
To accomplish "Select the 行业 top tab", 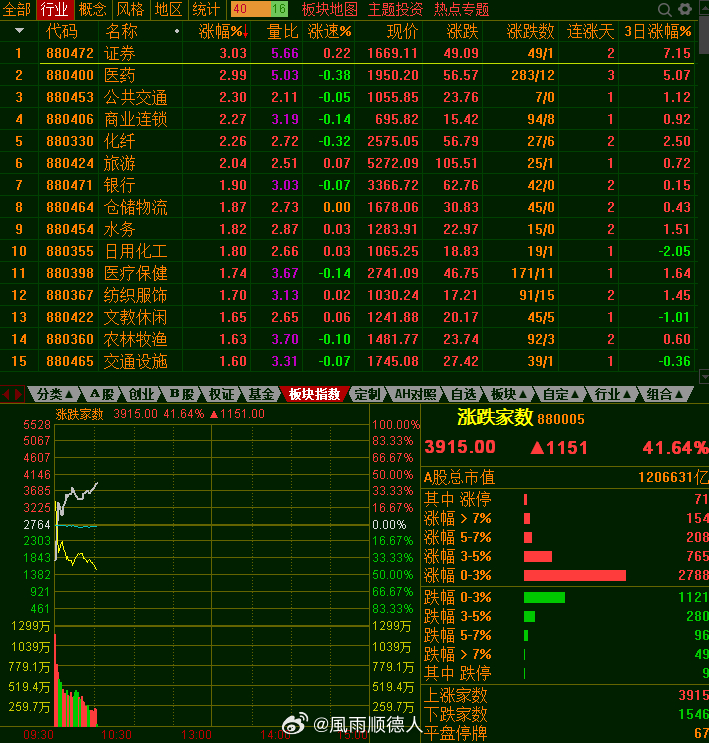I will click(54, 9).
